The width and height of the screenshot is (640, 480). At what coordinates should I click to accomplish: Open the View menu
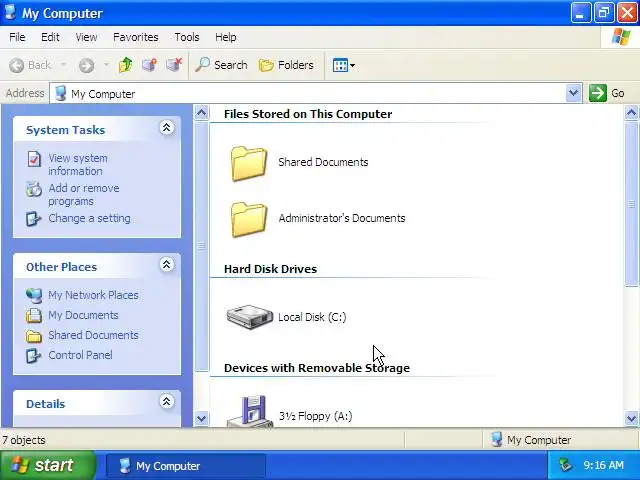(x=86, y=37)
